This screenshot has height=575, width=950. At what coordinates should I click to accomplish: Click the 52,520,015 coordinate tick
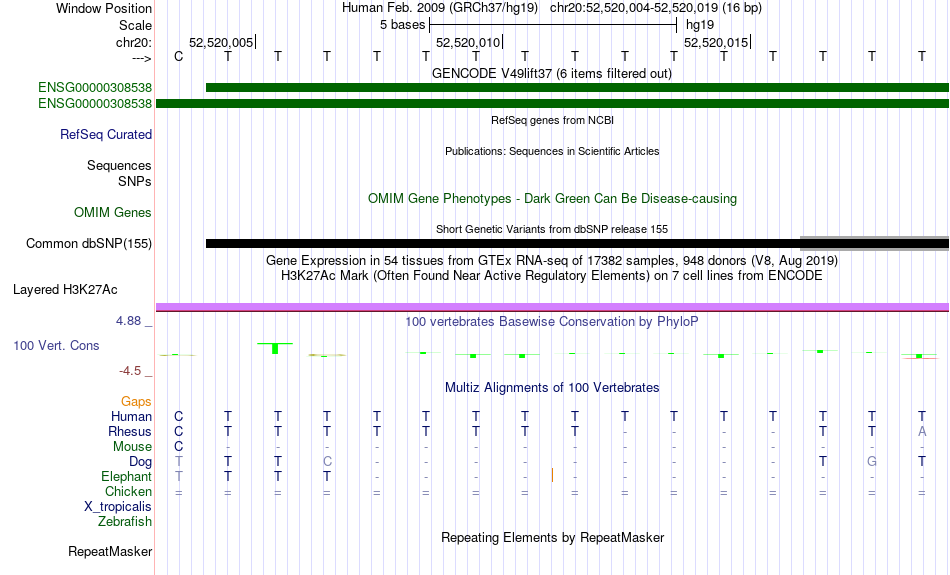coord(717,42)
